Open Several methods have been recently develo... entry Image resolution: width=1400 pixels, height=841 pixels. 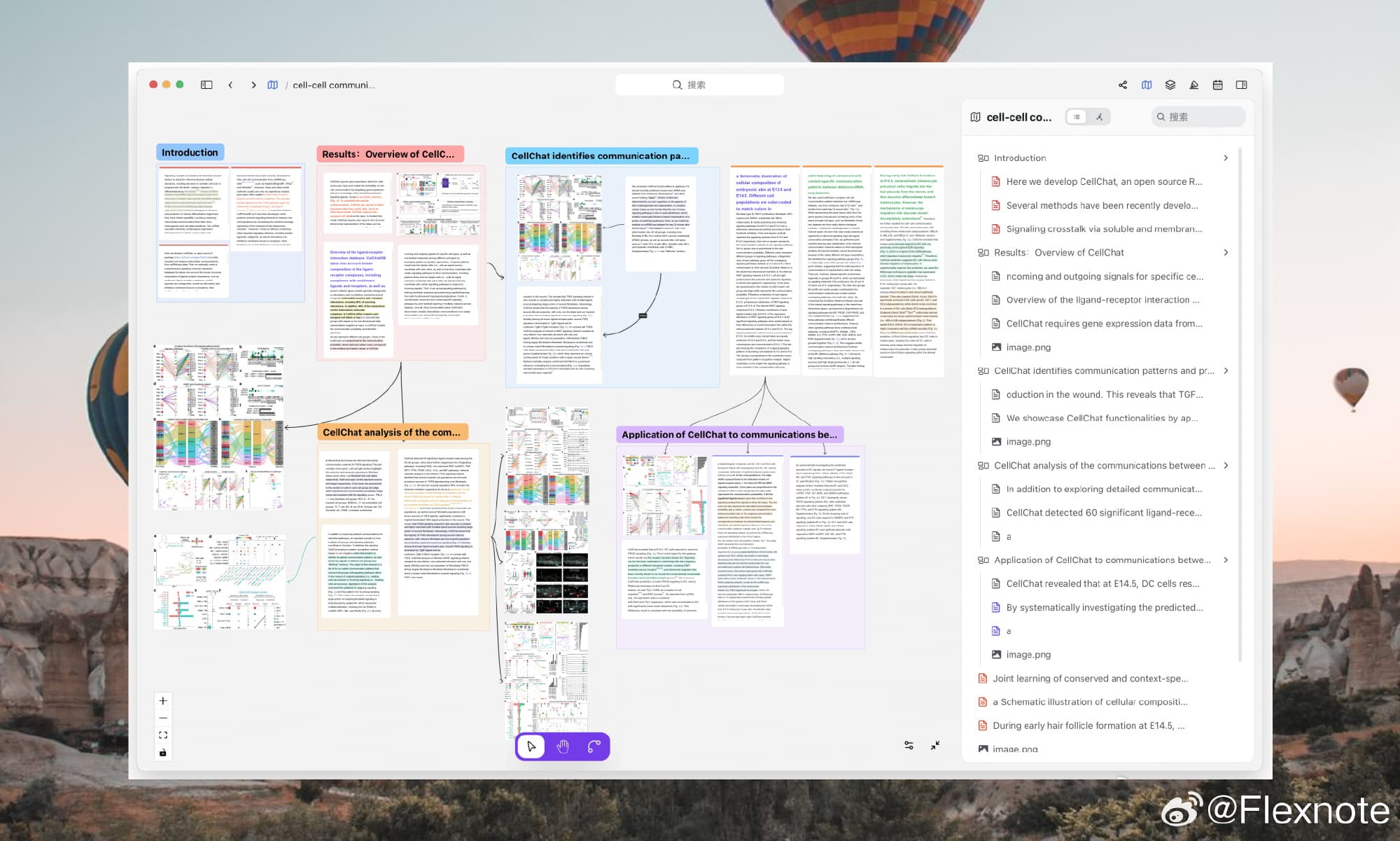click(x=1102, y=205)
